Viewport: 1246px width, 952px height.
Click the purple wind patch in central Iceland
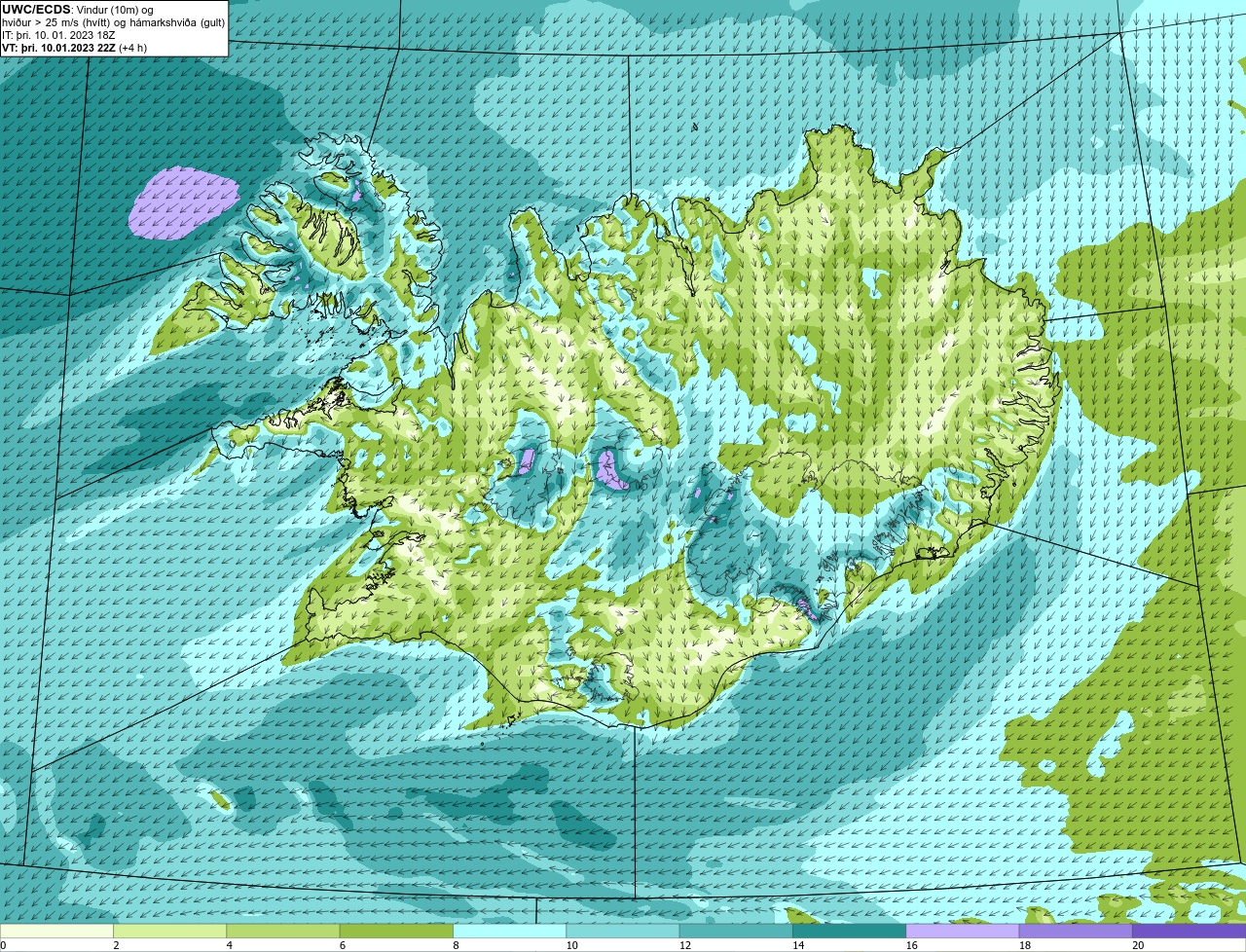[x=612, y=469]
